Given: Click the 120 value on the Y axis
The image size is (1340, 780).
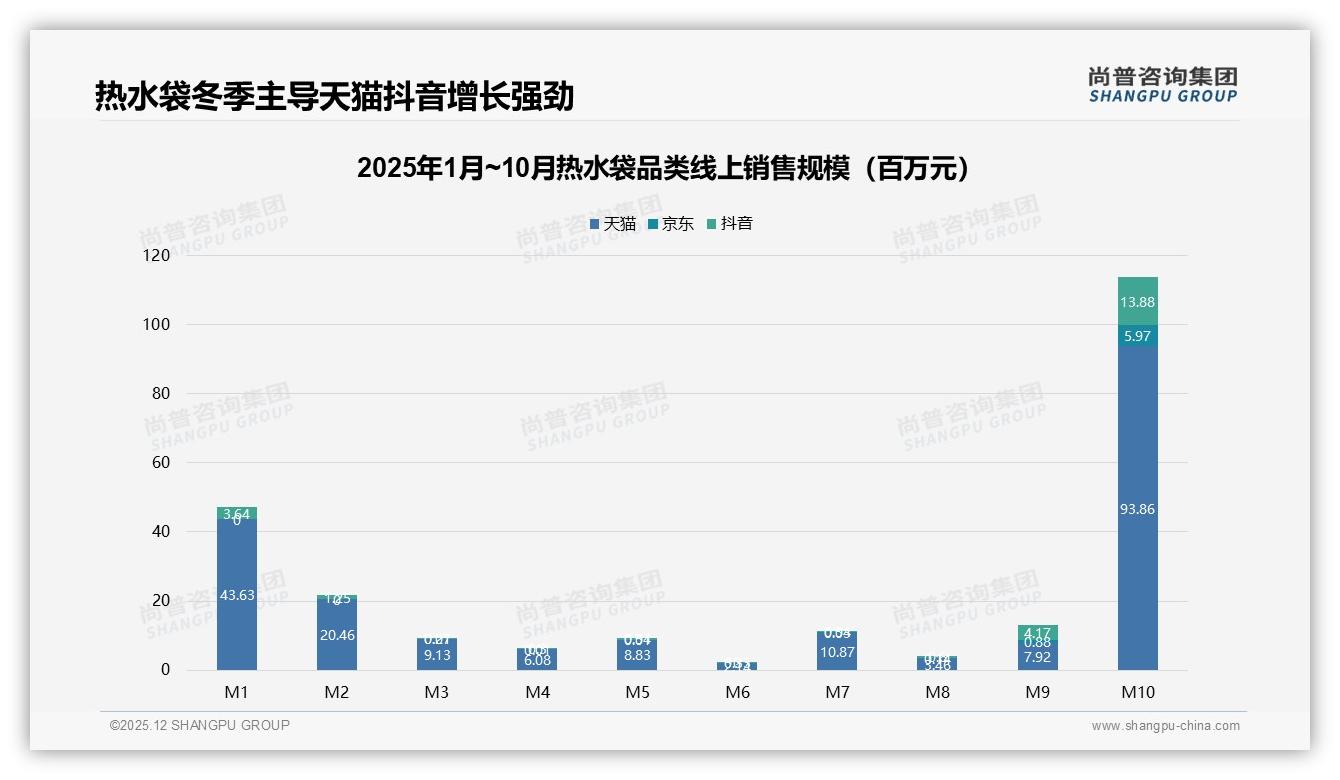Looking at the screenshot, I should [x=159, y=255].
